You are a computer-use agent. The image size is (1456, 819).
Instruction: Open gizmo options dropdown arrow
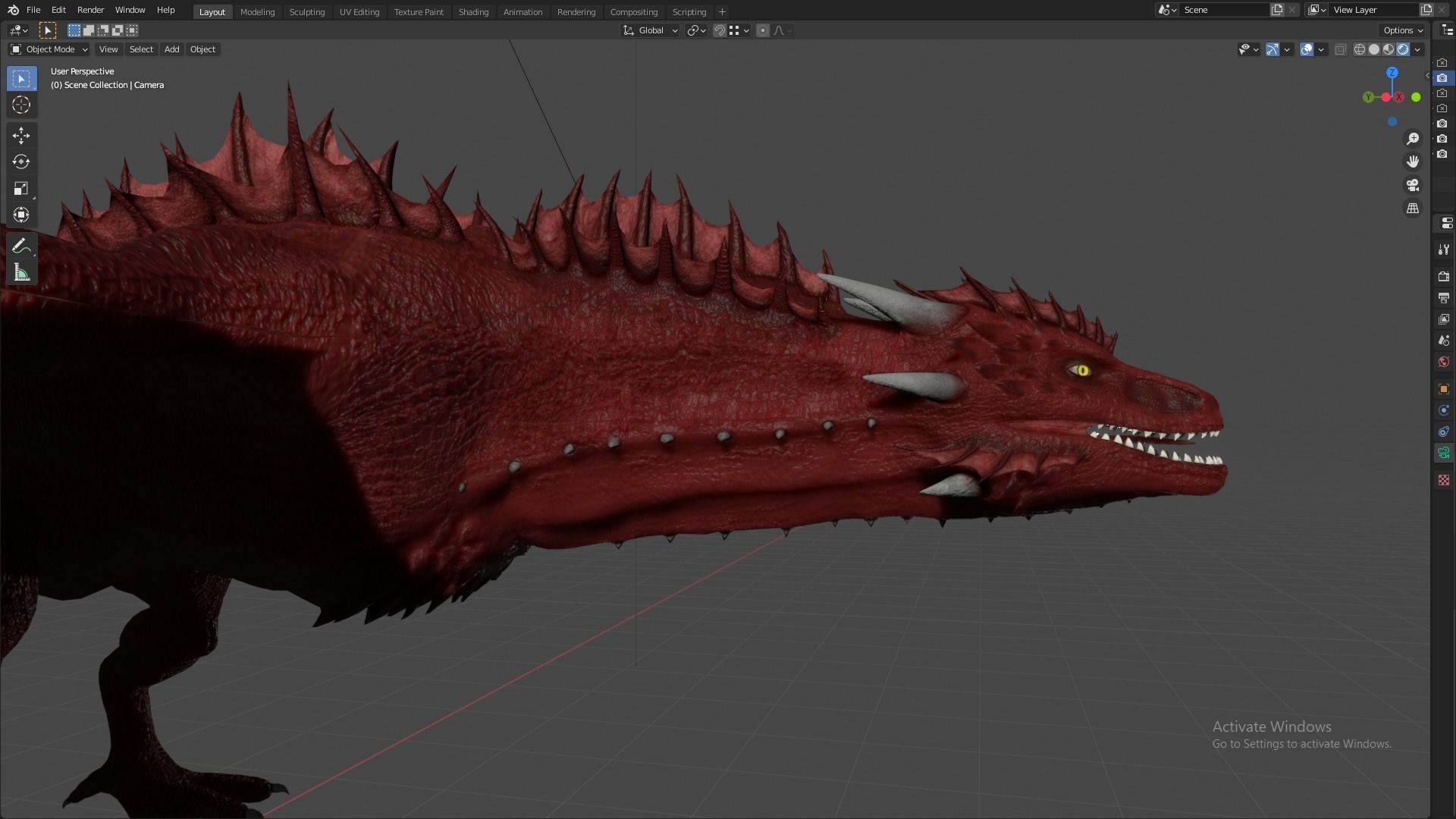(1287, 49)
